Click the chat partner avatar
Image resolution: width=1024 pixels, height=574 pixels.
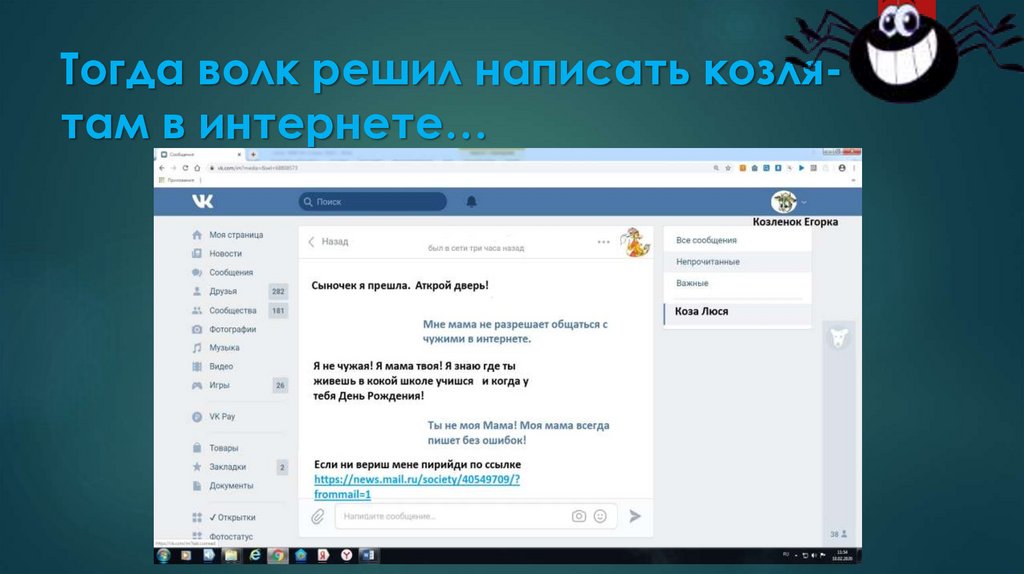pos(634,242)
